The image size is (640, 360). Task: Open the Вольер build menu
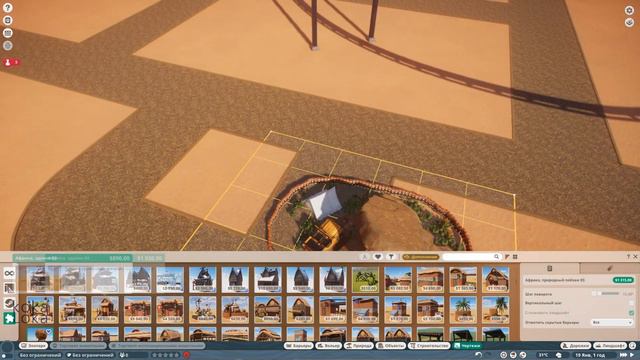pos(329,346)
